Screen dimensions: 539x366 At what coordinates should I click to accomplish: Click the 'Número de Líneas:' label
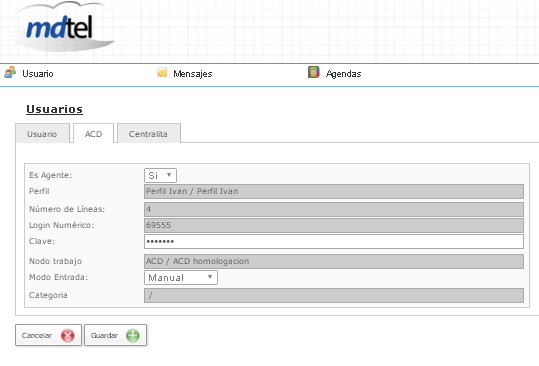coord(67,209)
